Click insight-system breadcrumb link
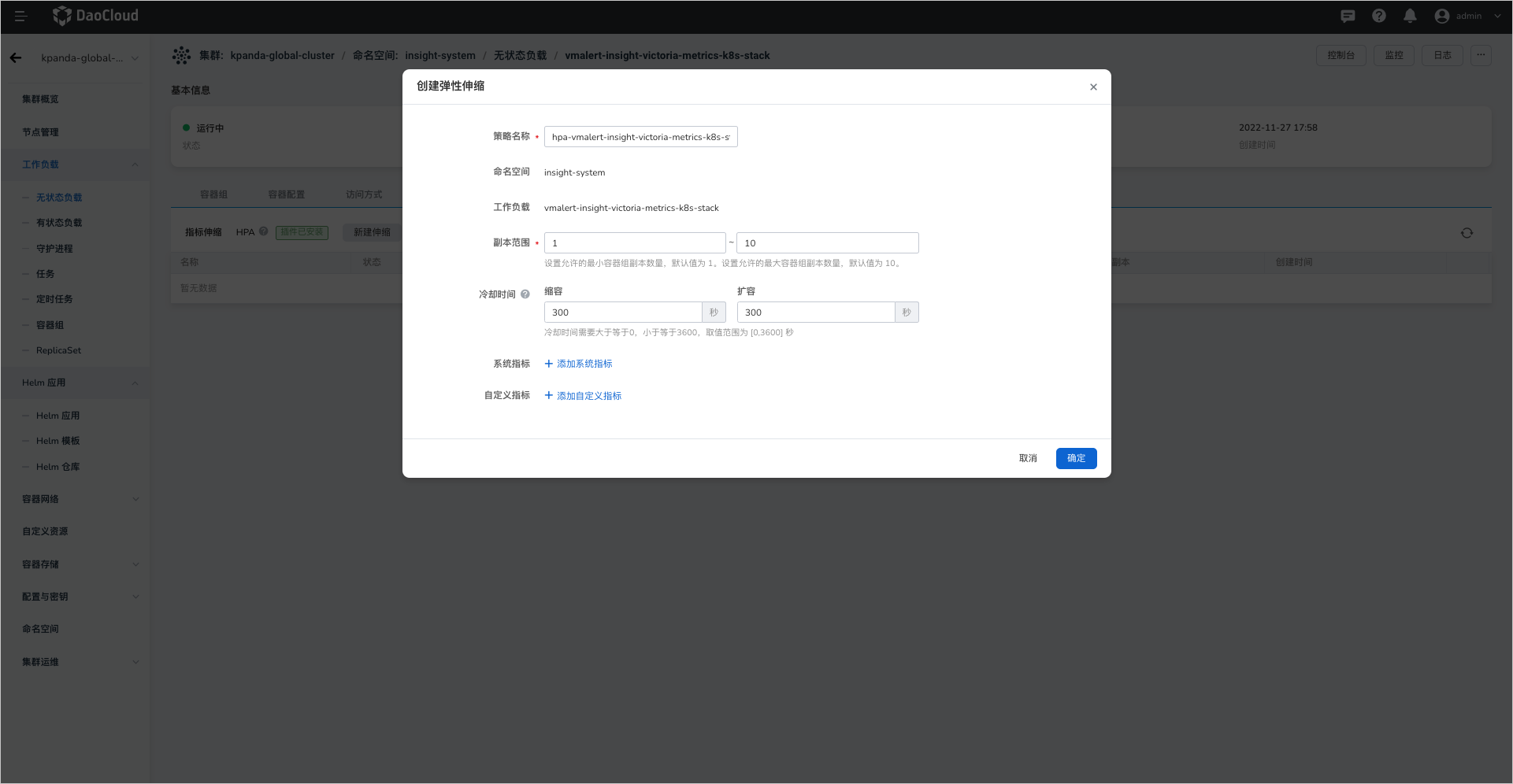1513x784 pixels. 440,56
